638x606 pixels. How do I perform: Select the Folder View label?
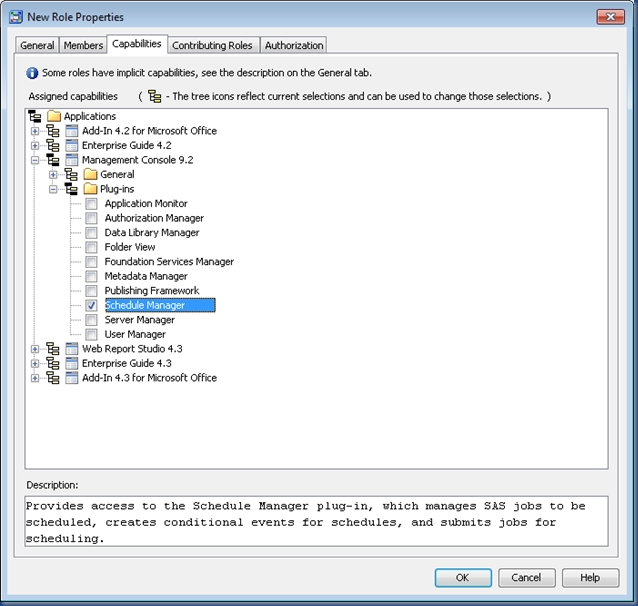pos(130,247)
